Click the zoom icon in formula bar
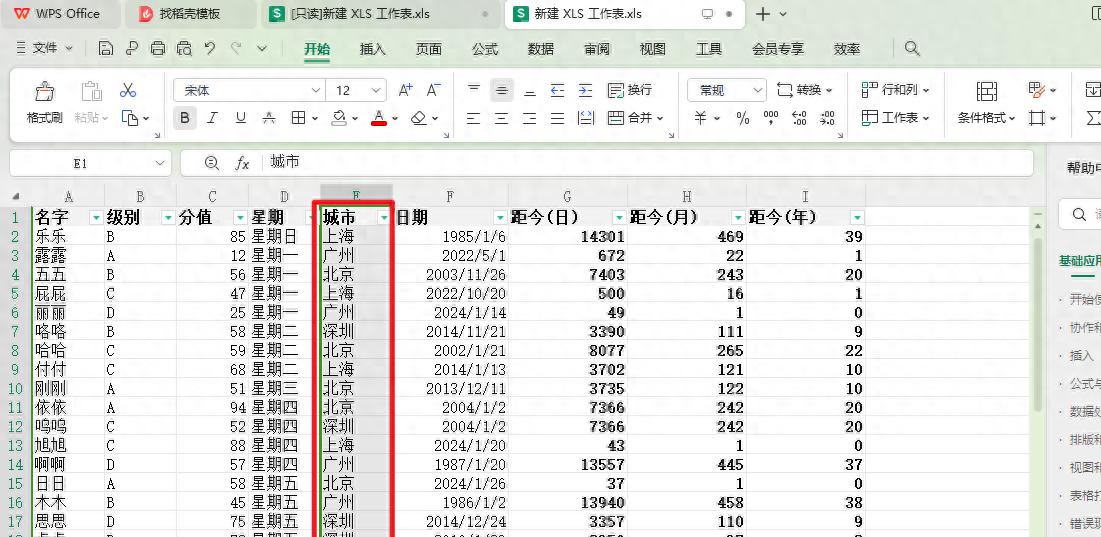Viewport: 1101px width, 537px height. pos(211,163)
